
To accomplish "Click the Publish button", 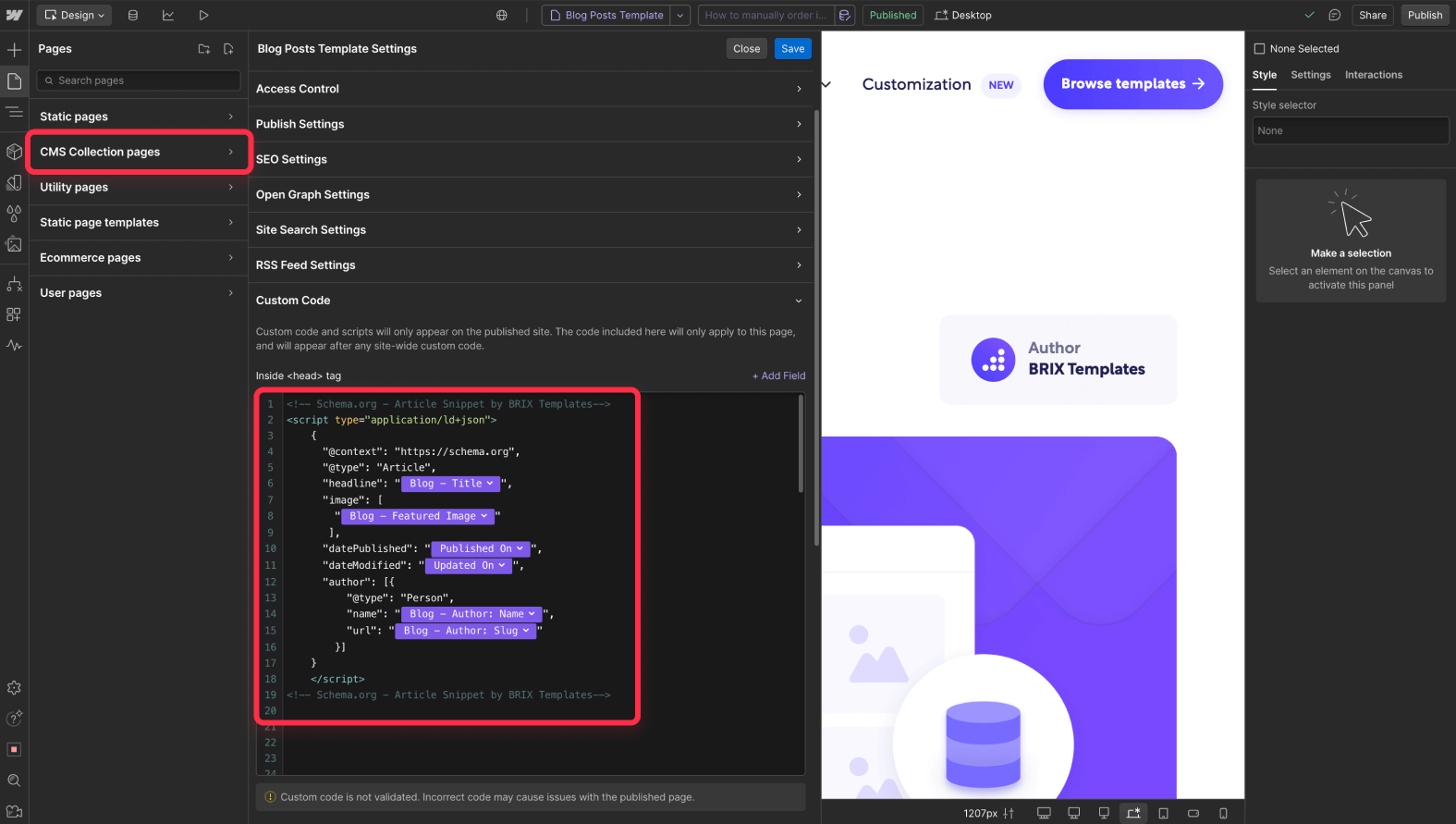I will coord(1425,15).
